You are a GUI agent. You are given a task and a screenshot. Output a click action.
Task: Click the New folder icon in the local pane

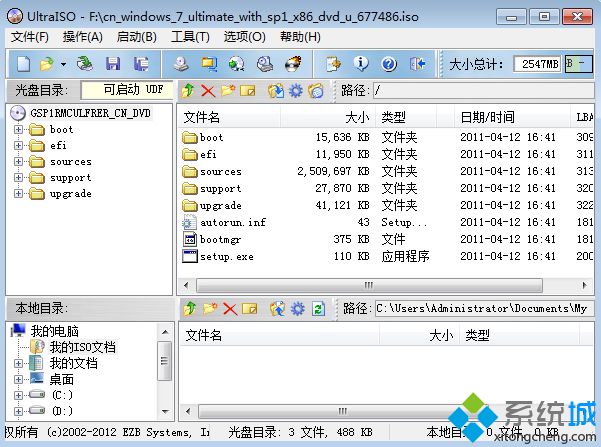click(210, 309)
